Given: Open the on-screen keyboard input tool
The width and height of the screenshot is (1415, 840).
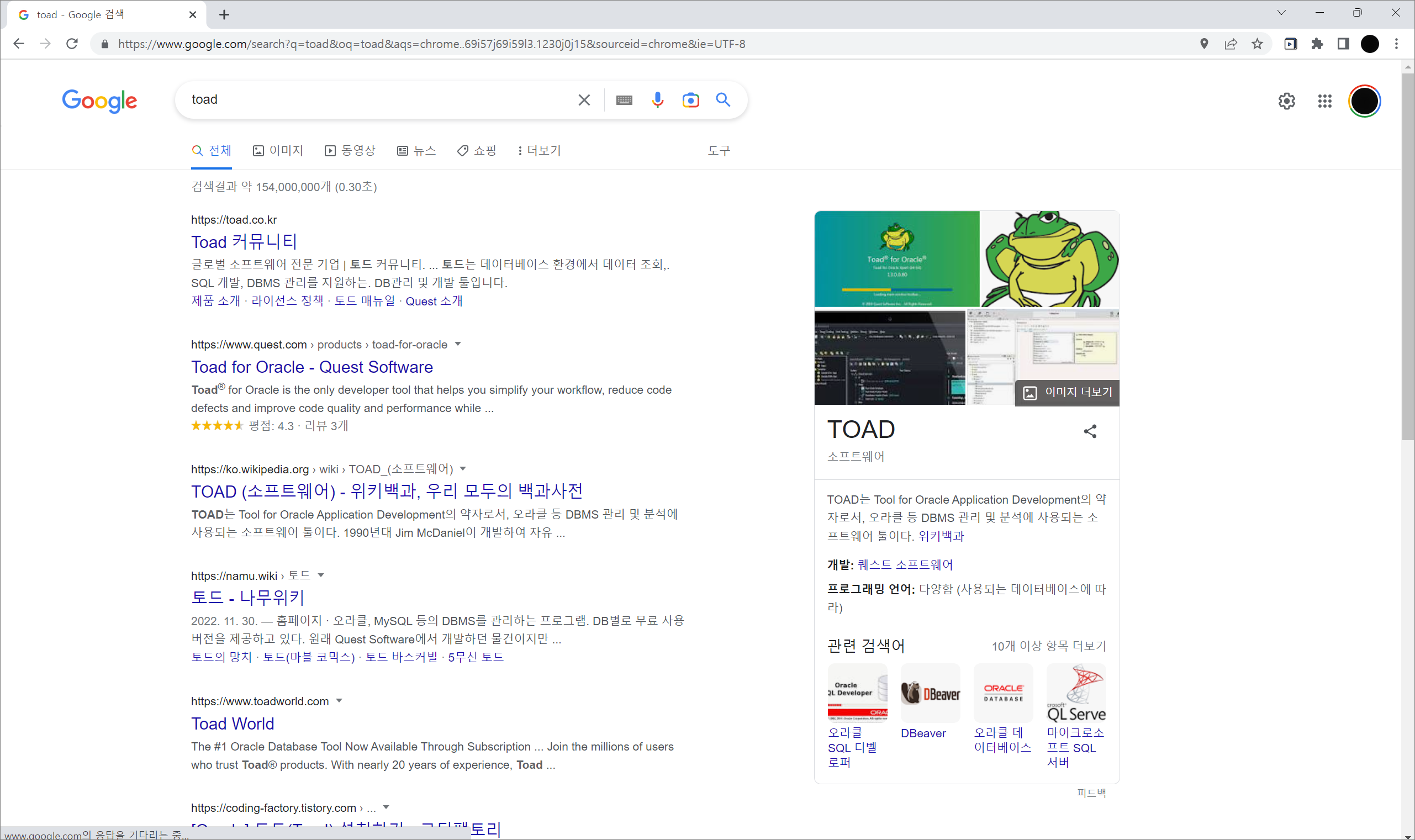Looking at the screenshot, I should [x=624, y=100].
